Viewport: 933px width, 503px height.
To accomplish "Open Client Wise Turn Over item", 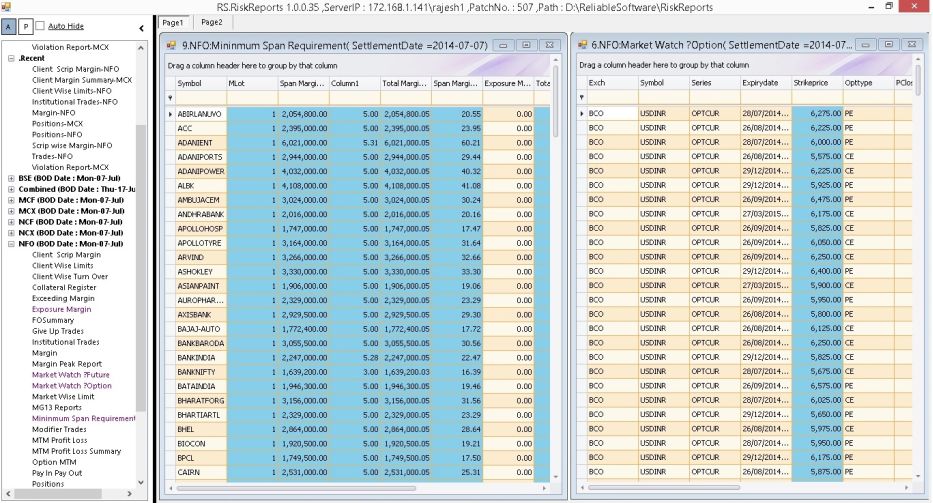I will pyautogui.click(x=70, y=277).
